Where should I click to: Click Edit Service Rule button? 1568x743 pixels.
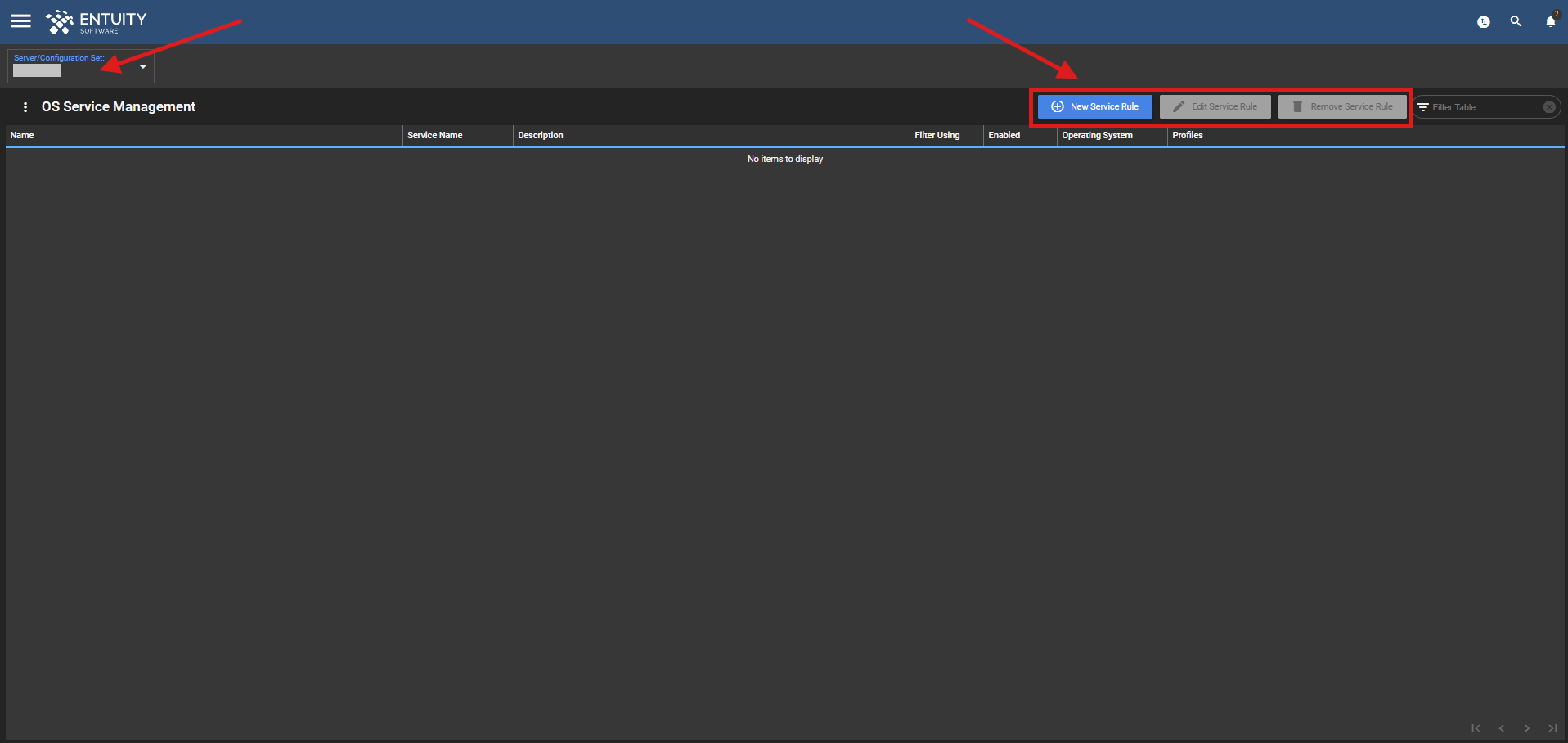pyautogui.click(x=1215, y=107)
